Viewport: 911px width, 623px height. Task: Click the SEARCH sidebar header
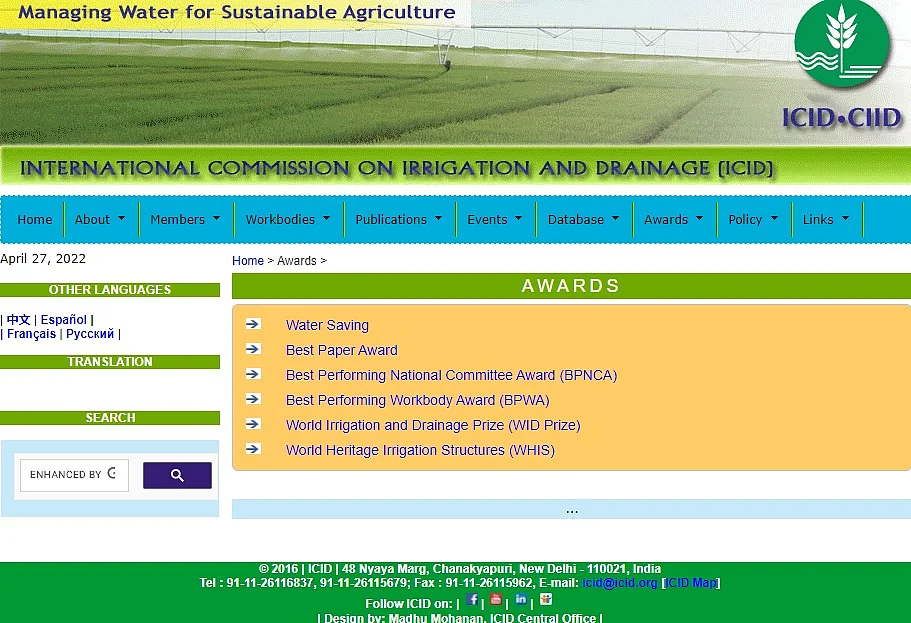(x=110, y=418)
